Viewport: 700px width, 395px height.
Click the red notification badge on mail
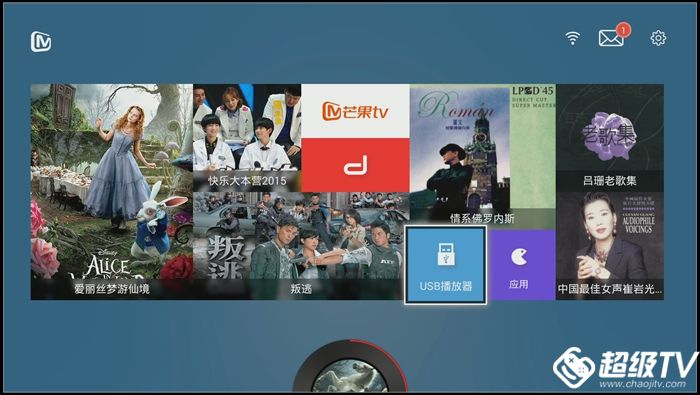tap(623, 30)
